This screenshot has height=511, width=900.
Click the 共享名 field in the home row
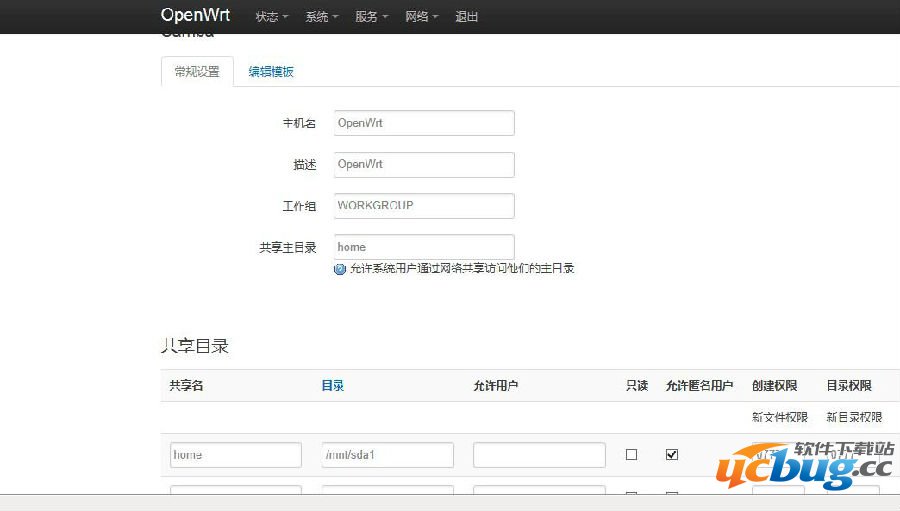pos(236,455)
